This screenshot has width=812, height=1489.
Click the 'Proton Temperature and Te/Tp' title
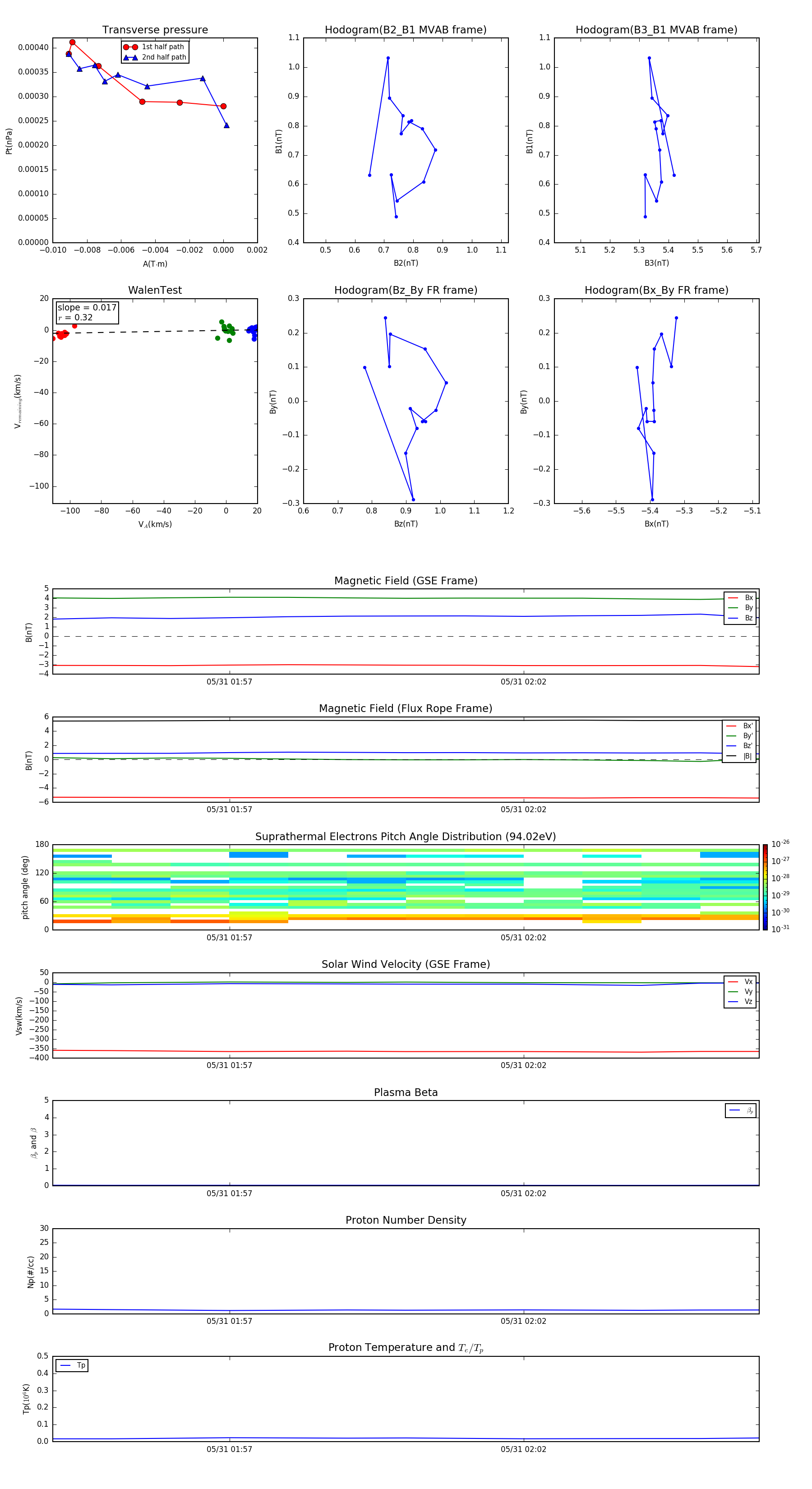tap(406, 1348)
